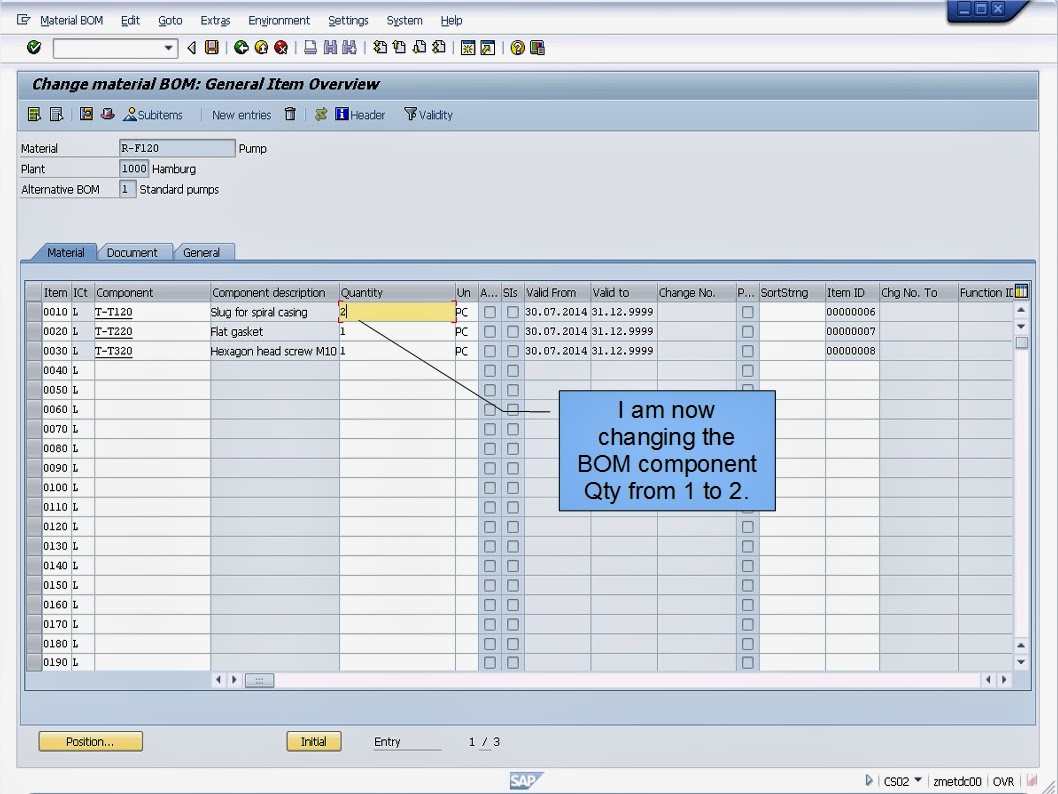Viewport: 1058px width, 794px height.
Task: Toggle Sub-item checkbox for item 0030
Action: tap(513, 351)
